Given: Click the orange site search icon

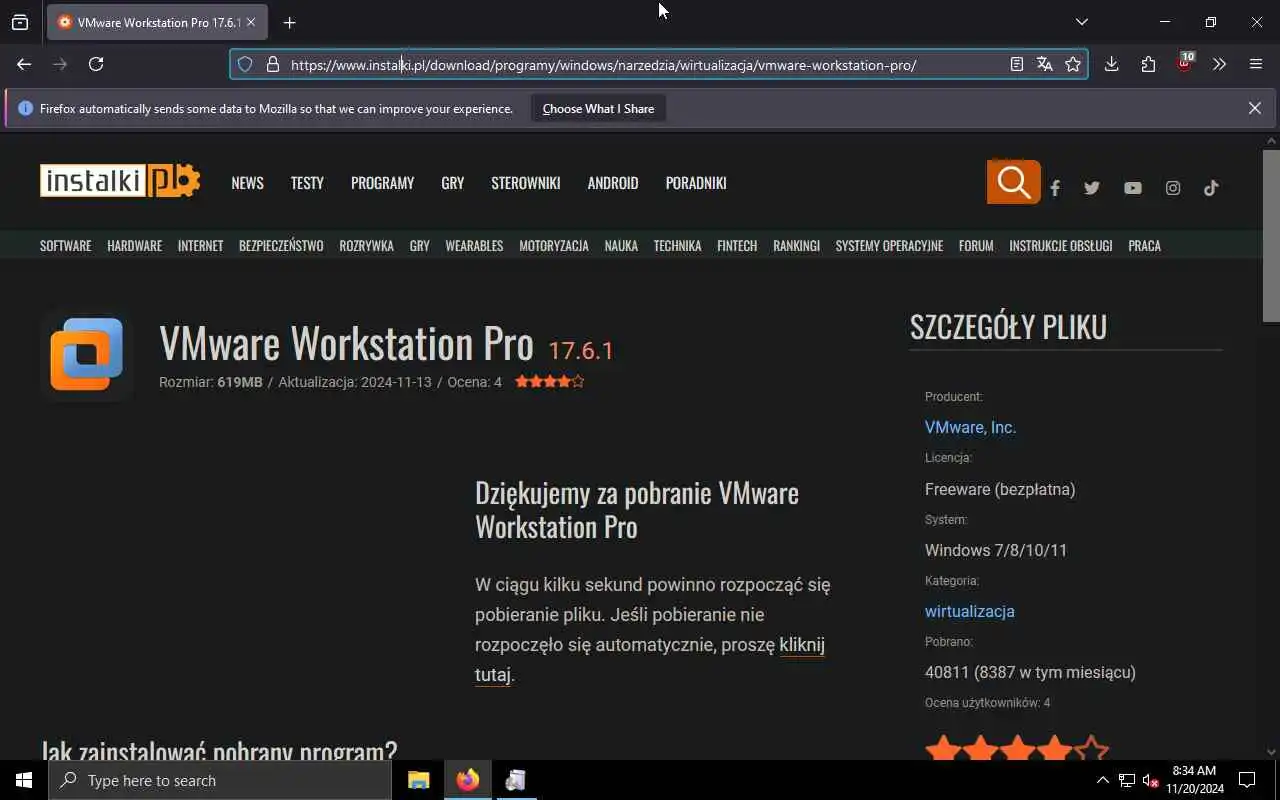Looking at the screenshot, I should click(x=1013, y=182).
